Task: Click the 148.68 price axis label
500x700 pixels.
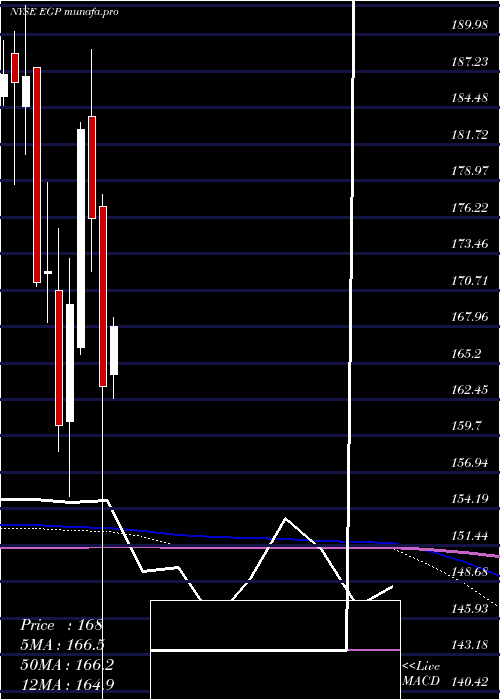Action: [x=470, y=573]
